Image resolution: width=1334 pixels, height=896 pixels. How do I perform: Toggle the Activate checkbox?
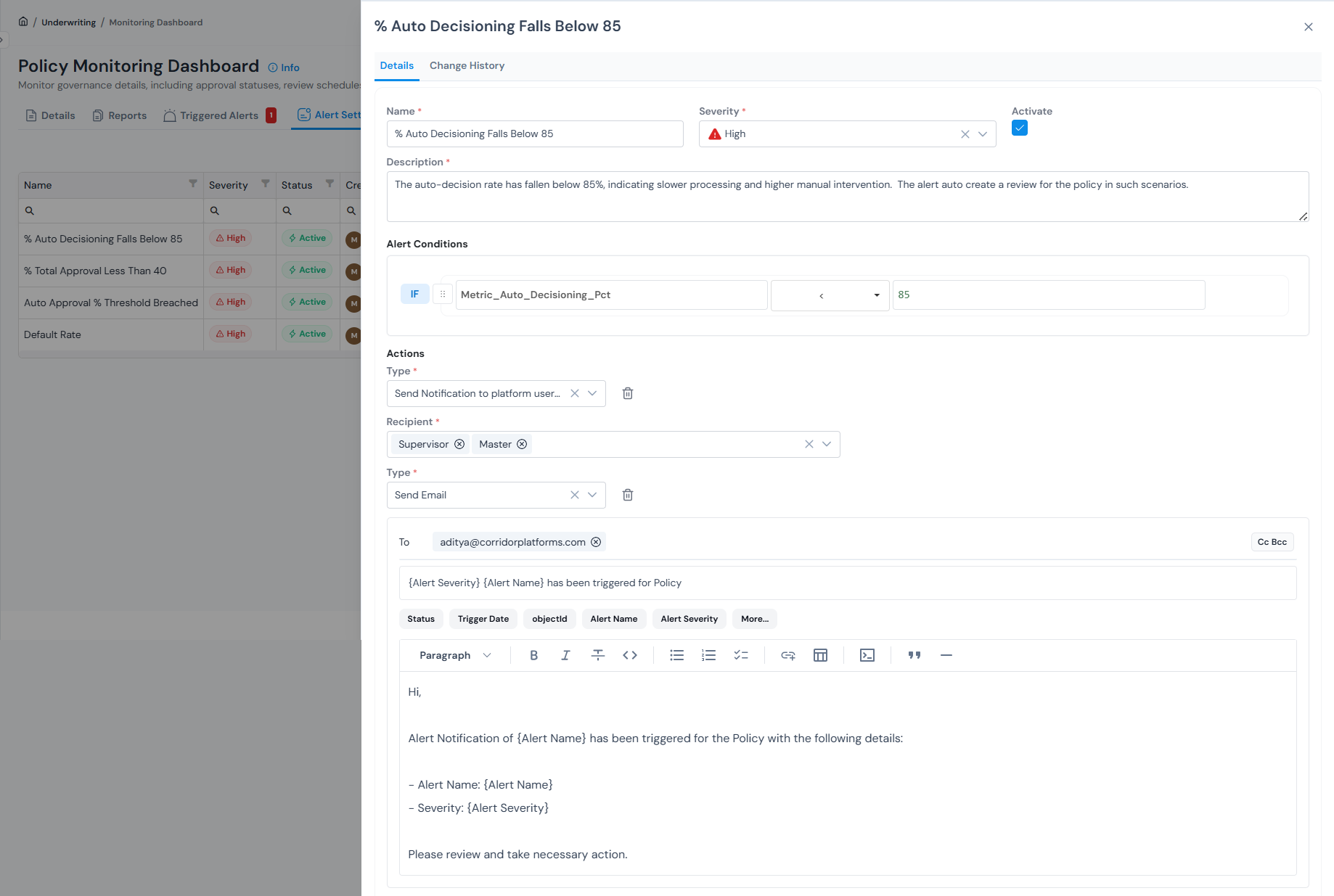tap(1020, 128)
